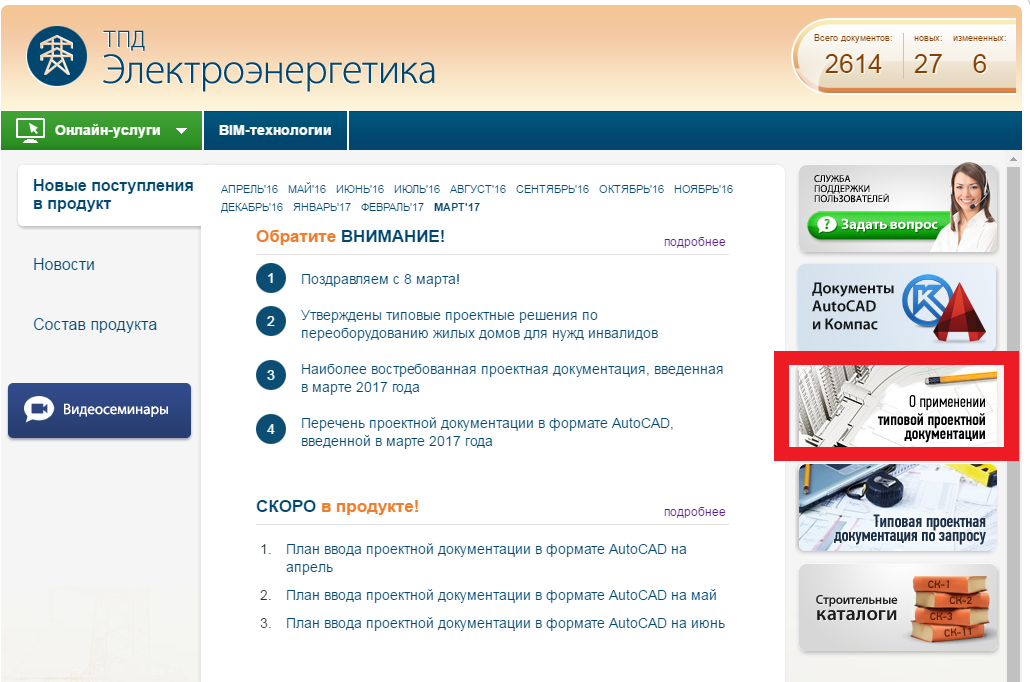
Task: Click the camera icon on Видеосеминары
Action: pos(39,409)
